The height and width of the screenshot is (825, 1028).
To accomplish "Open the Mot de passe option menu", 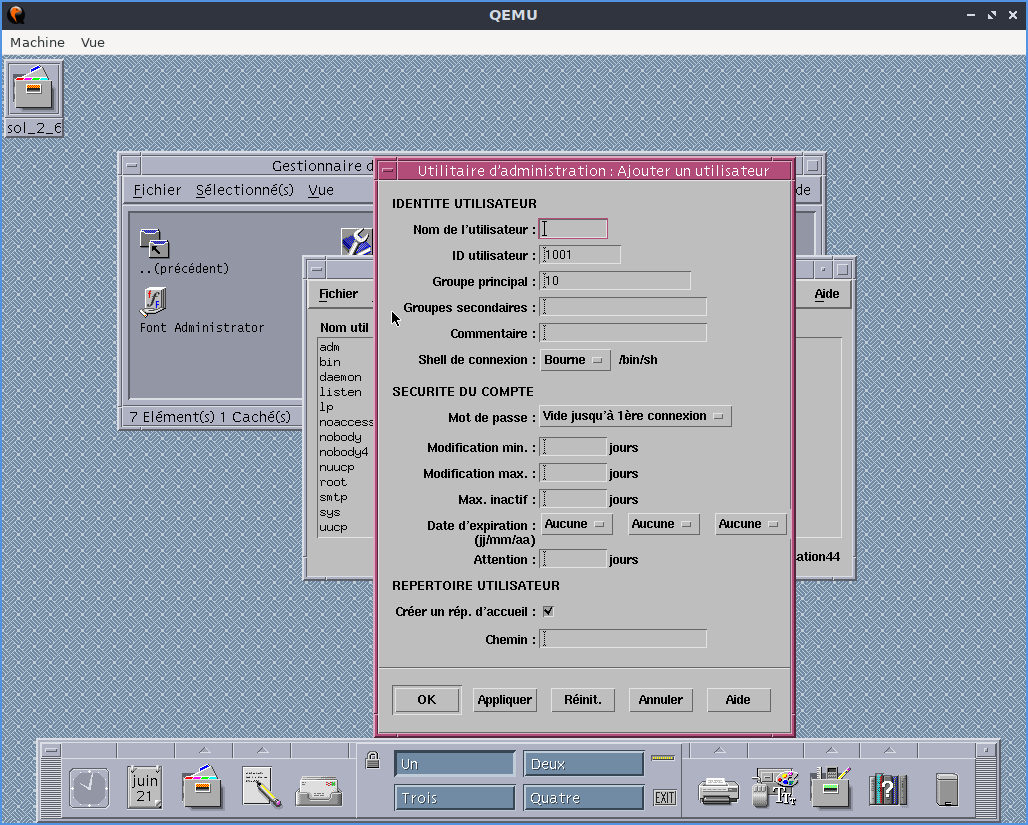I will [x=635, y=416].
